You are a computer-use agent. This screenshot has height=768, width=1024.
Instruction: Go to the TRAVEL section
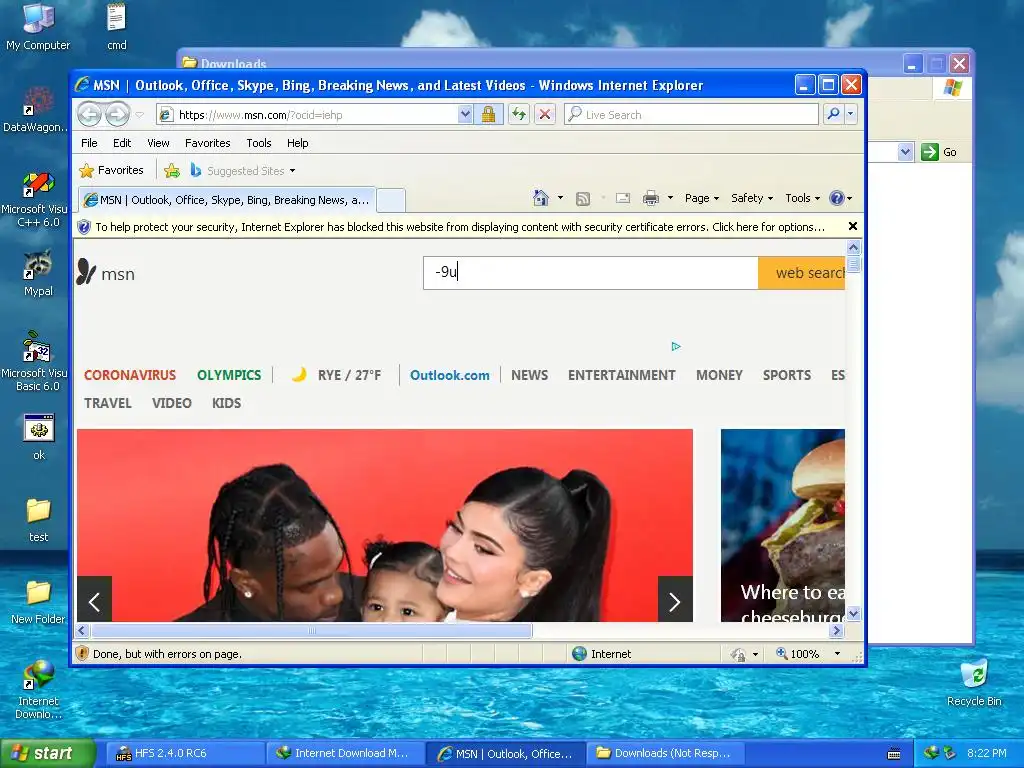click(108, 403)
